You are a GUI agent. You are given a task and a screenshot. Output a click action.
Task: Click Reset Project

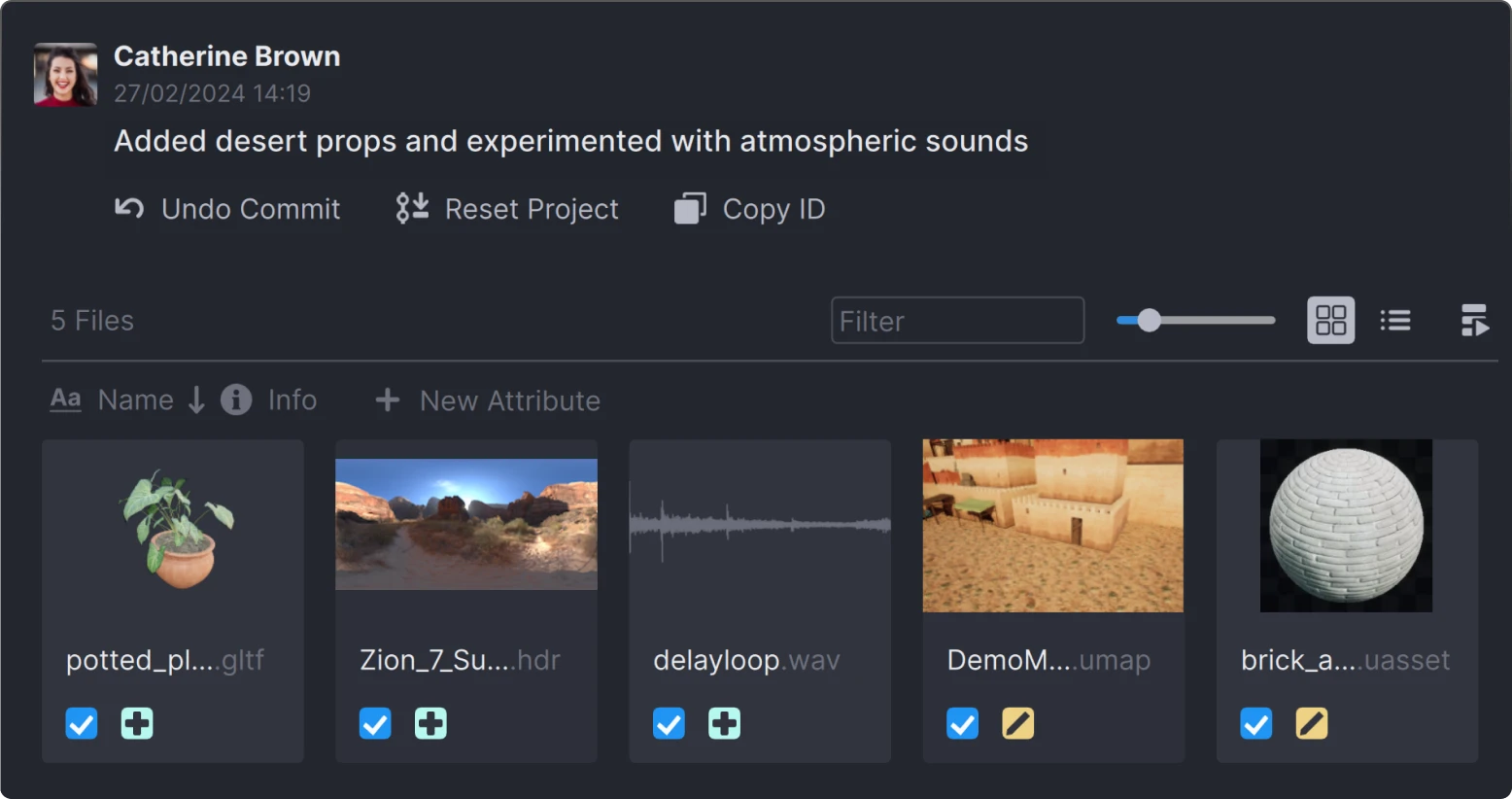point(506,208)
